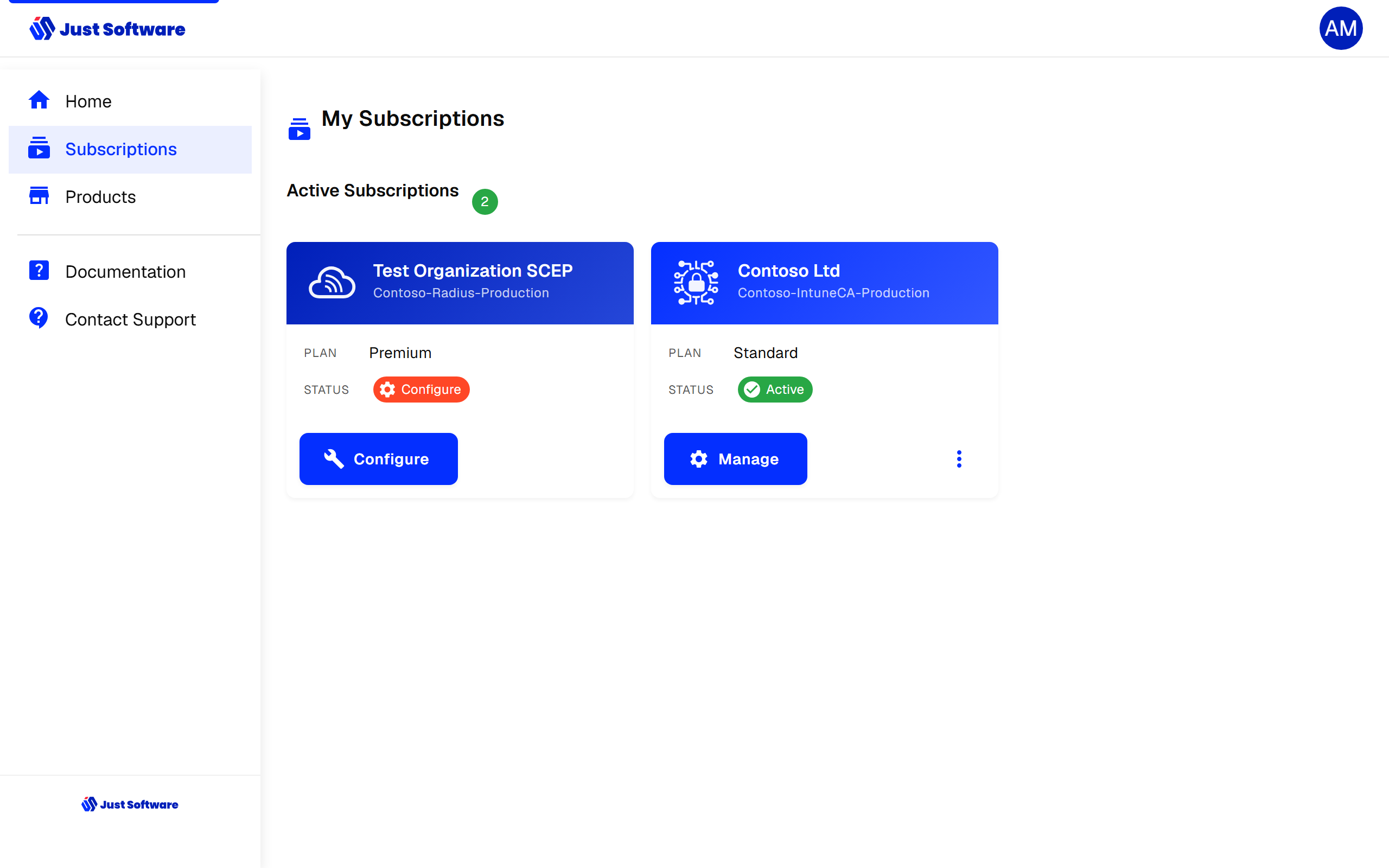Open Contact Support in the sidebar

click(x=130, y=319)
